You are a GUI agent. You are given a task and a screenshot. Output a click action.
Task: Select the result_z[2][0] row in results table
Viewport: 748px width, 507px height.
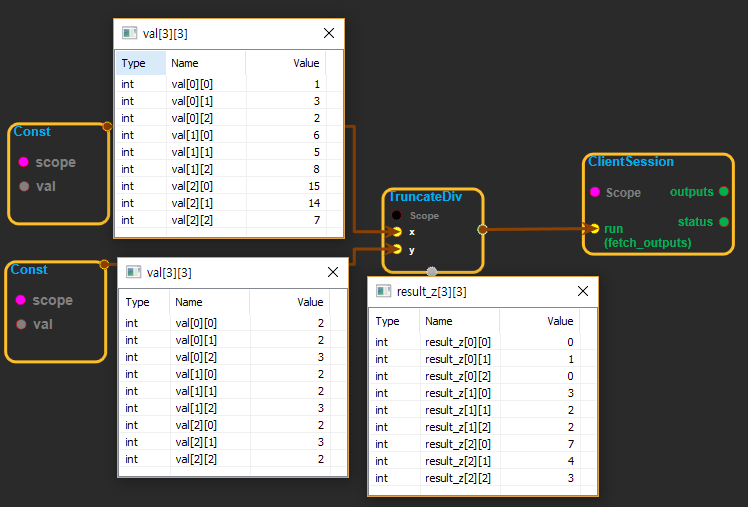472,444
